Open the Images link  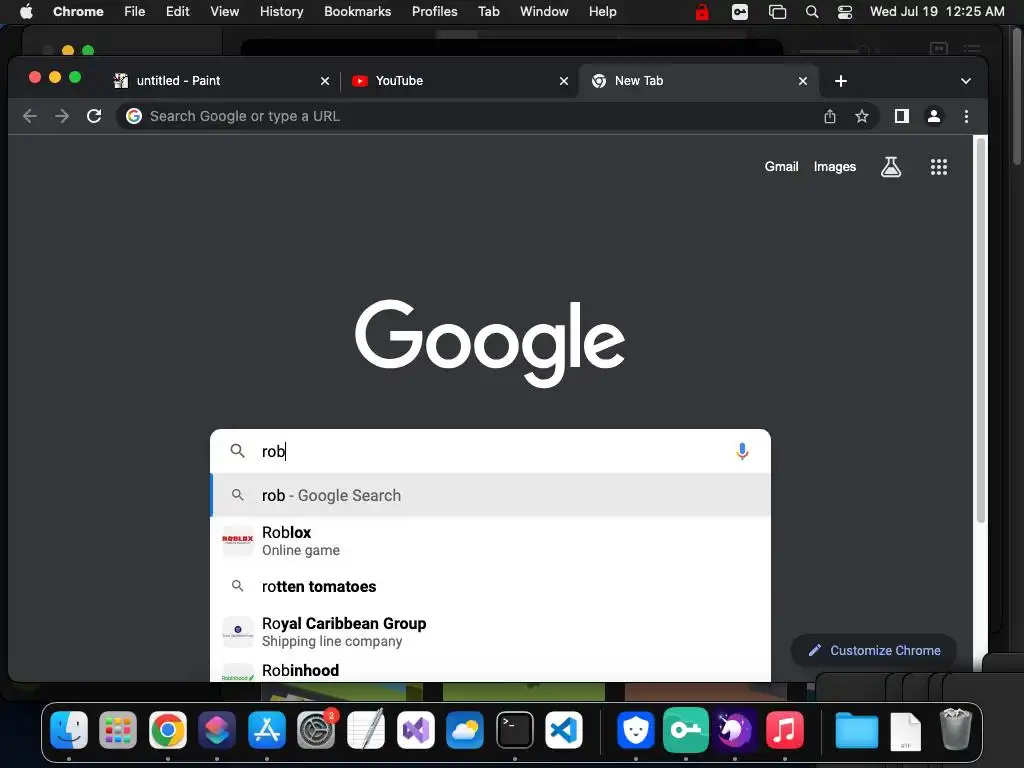coord(835,167)
